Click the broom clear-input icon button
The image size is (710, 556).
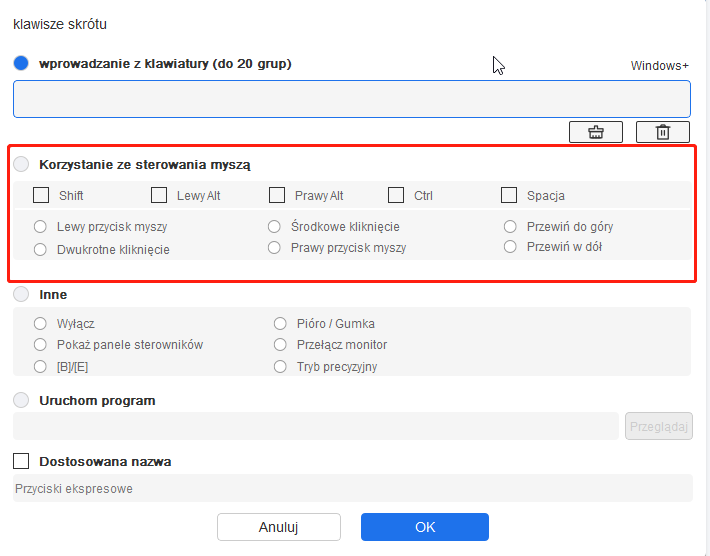click(595, 132)
